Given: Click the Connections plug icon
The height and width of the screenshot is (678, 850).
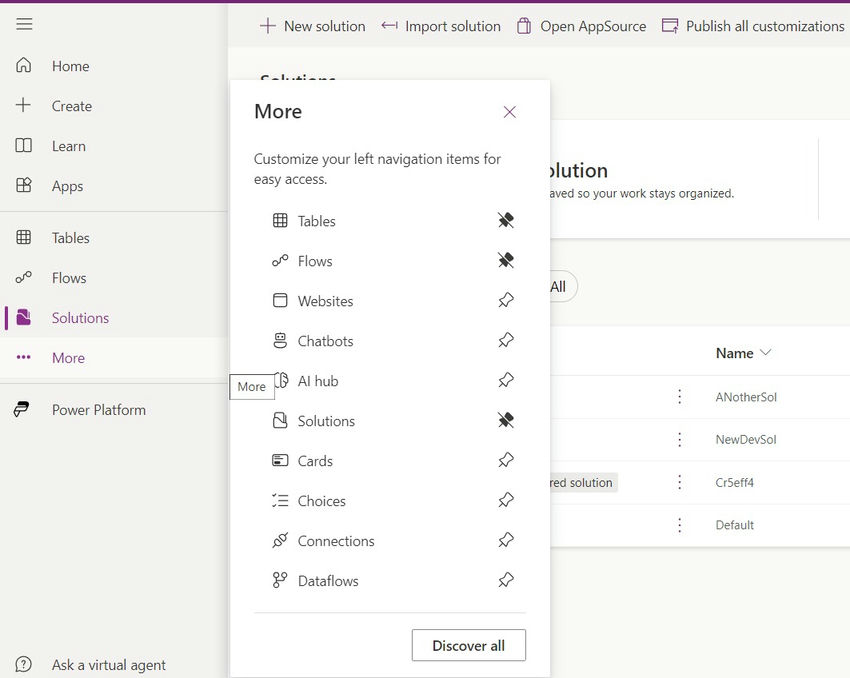Looking at the screenshot, I should [x=280, y=541].
